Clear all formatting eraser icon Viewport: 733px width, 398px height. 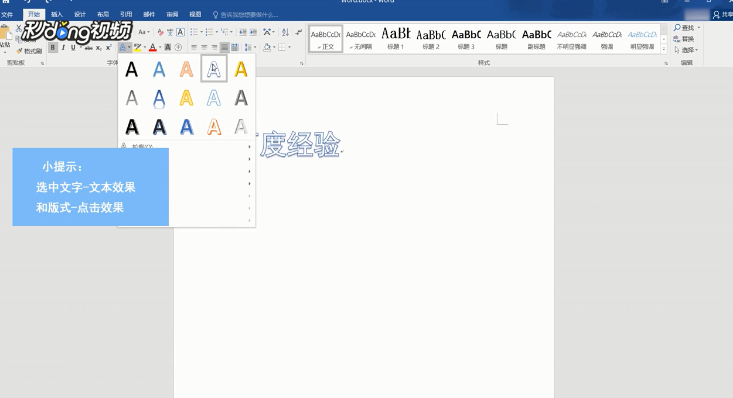pos(160,32)
